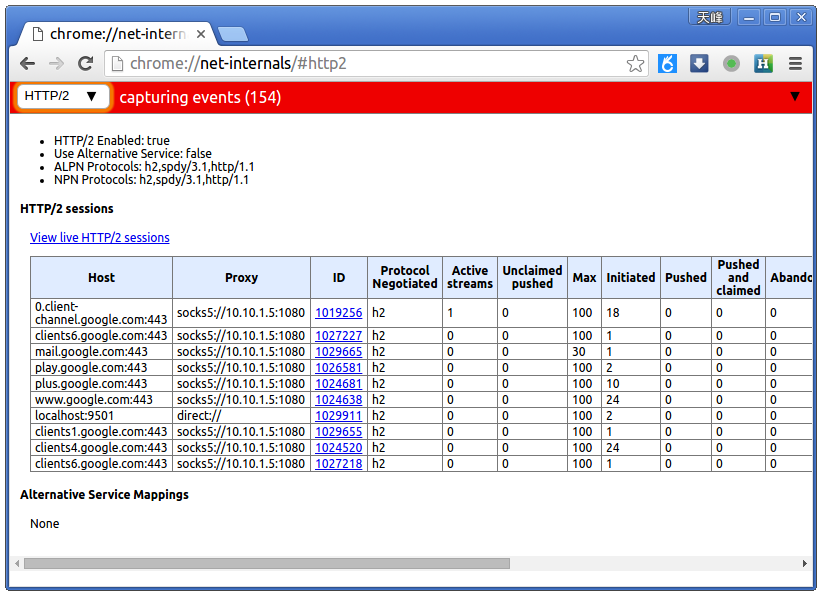Open the Chrome hamburger menu
Image resolution: width=819 pixels, height=593 pixels.
(x=795, y=64)
